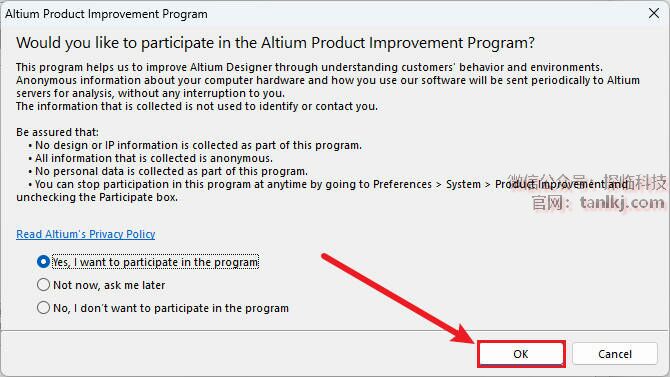Image resolution: width=670 pixels, height=377 pixels.
Task: Click the 'Not now, ask me later' label text
Action: pyautogui.click(x=109, y=285)
